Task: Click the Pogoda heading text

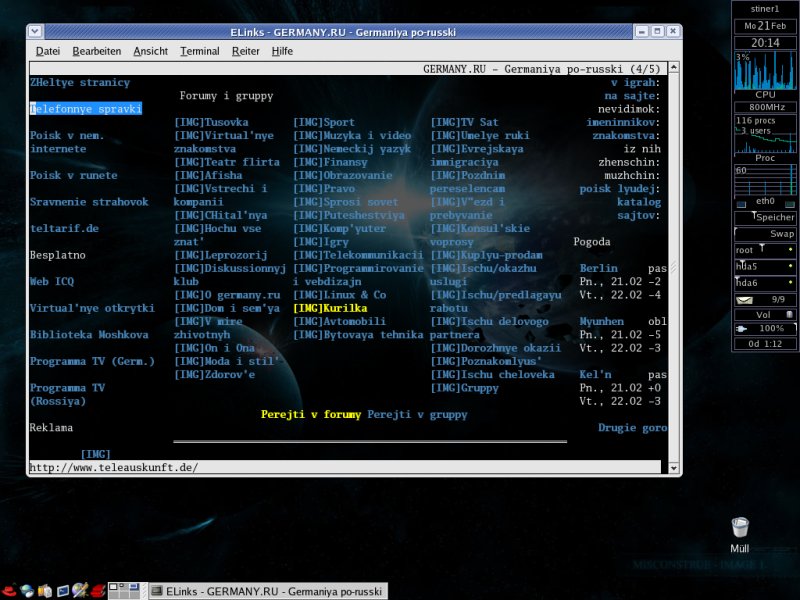Action: (x=592, y=242)
